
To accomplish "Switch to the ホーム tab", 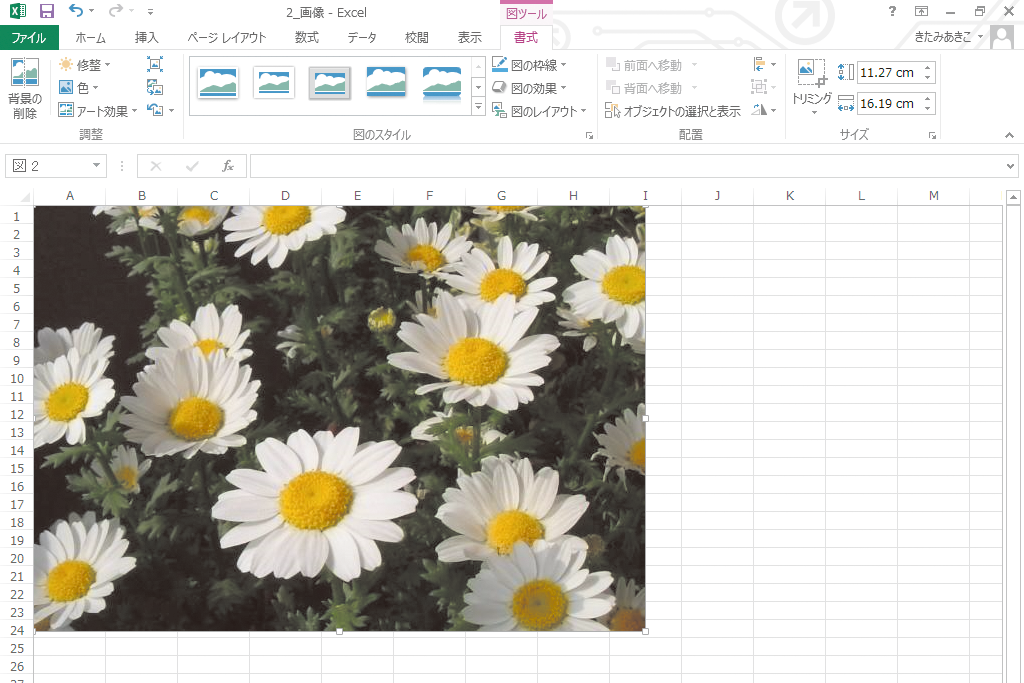I will (x=90, y=37).
